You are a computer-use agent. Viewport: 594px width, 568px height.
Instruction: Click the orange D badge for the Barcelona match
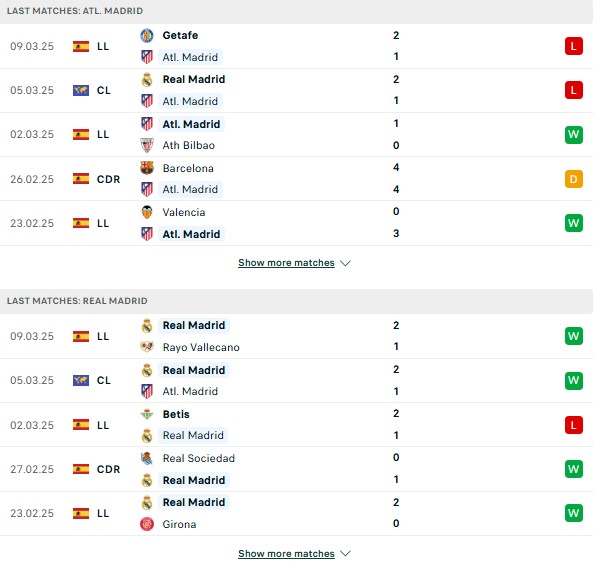coord(574,179)
